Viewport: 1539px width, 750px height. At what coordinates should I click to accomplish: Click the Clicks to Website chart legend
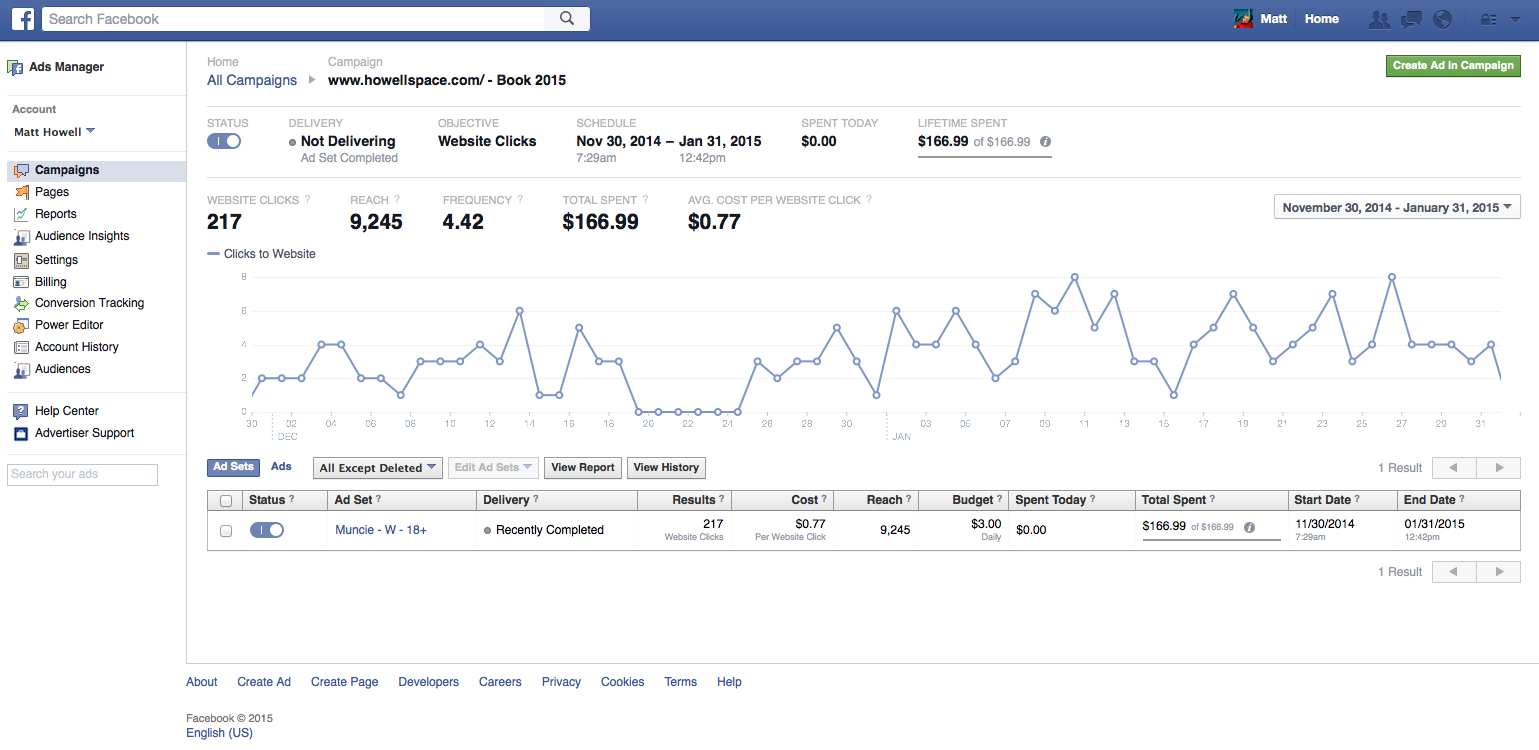(261, 254)
